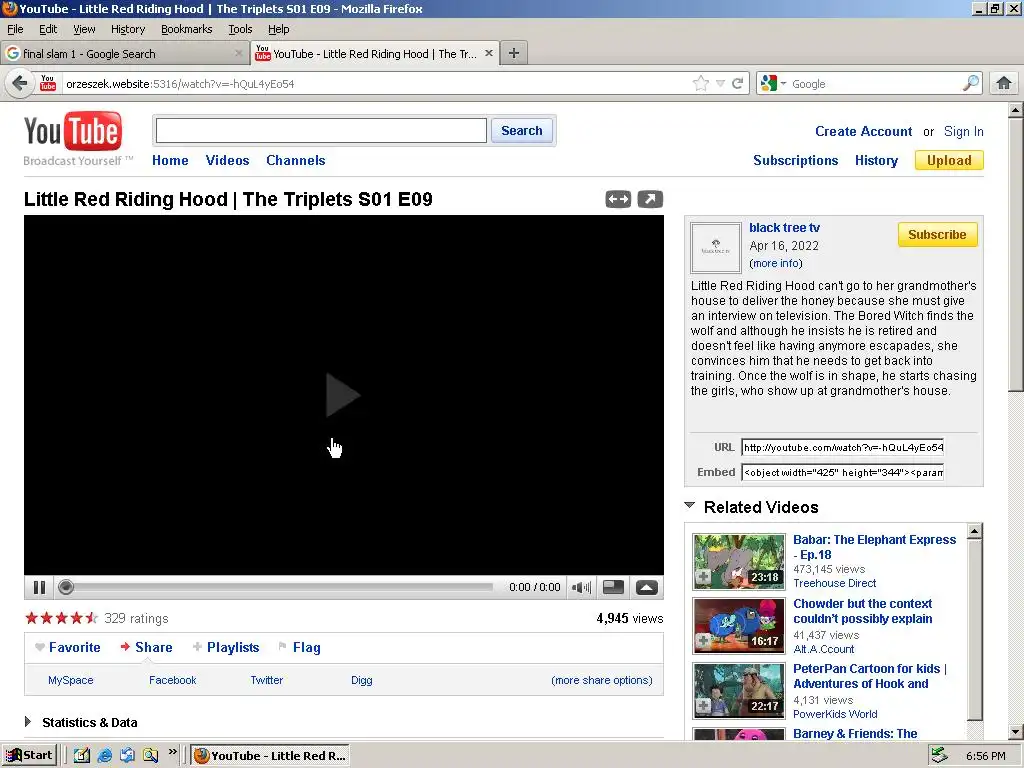Open the Bookmarks menu
This screenshot has height=768, width=1024.
click(x=186, y=29)
